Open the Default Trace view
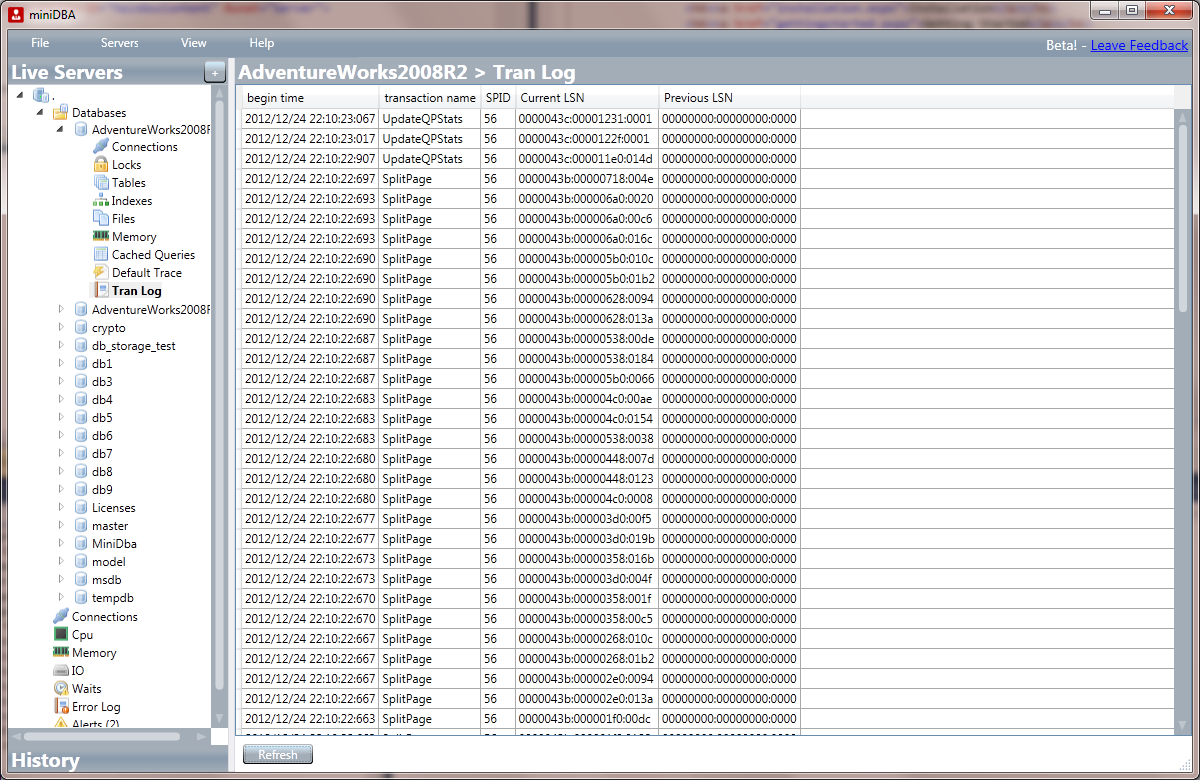1200x780 pixels. click(x=148, y=272)
